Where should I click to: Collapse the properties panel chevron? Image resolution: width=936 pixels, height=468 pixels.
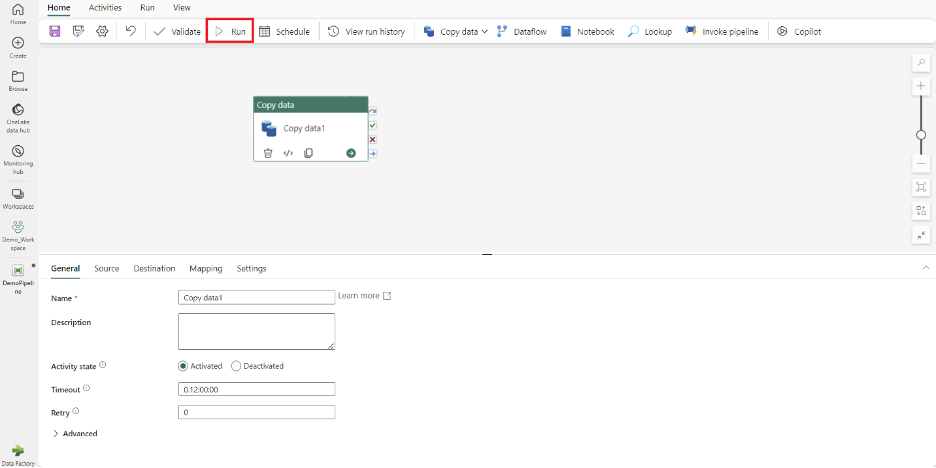pos(926,268)
